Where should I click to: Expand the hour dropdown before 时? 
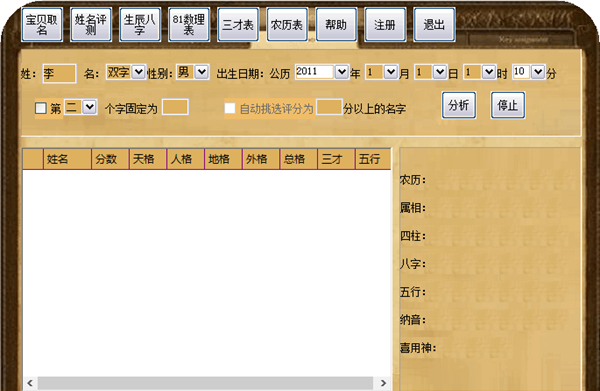pos(489,72)
